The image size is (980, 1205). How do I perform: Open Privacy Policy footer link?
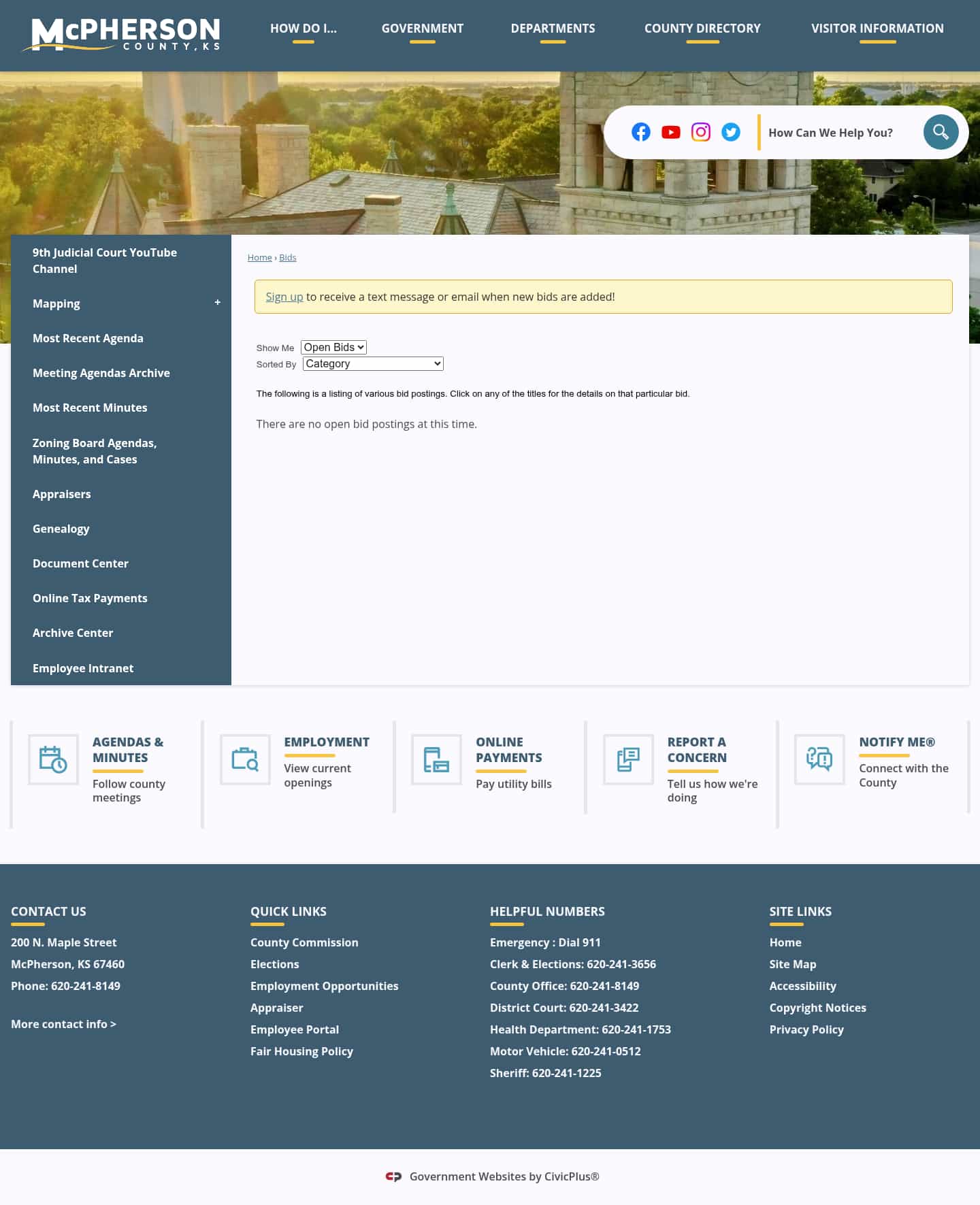click(x=806, y=1029)
